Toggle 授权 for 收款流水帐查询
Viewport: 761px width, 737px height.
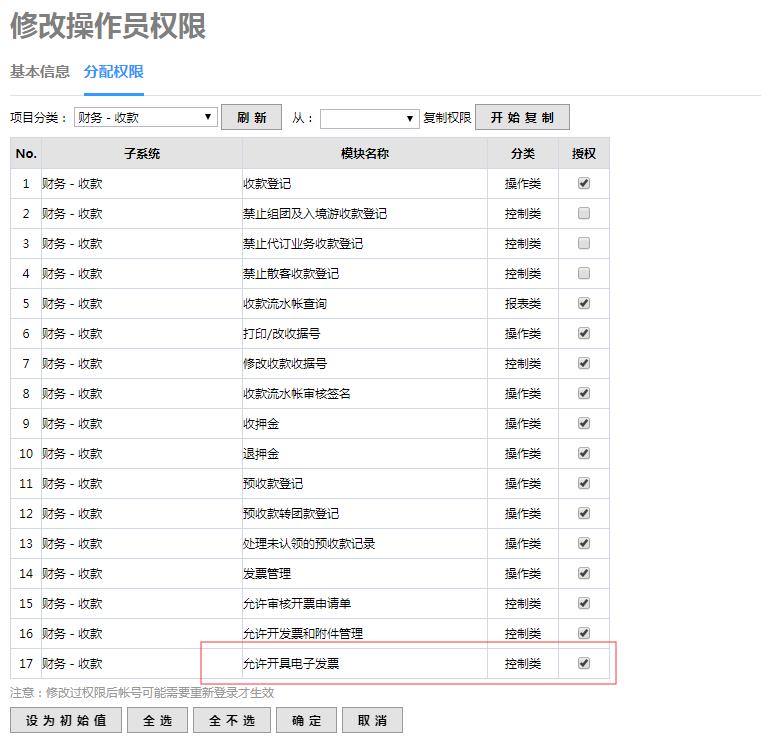click(x=584, y=304)
